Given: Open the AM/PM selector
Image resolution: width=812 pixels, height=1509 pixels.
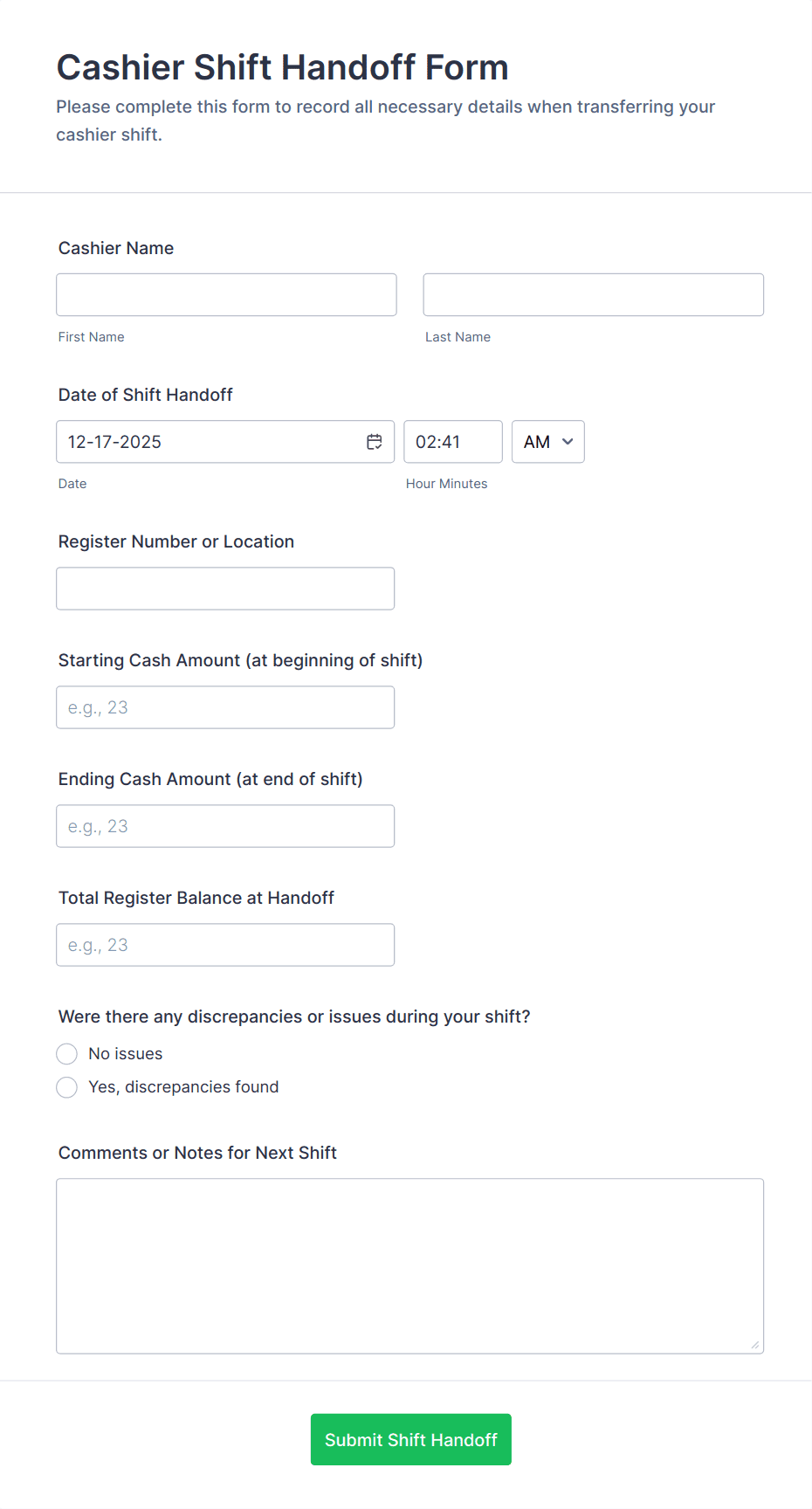Looking at the screenshot, I should click(x=547, y=442).
